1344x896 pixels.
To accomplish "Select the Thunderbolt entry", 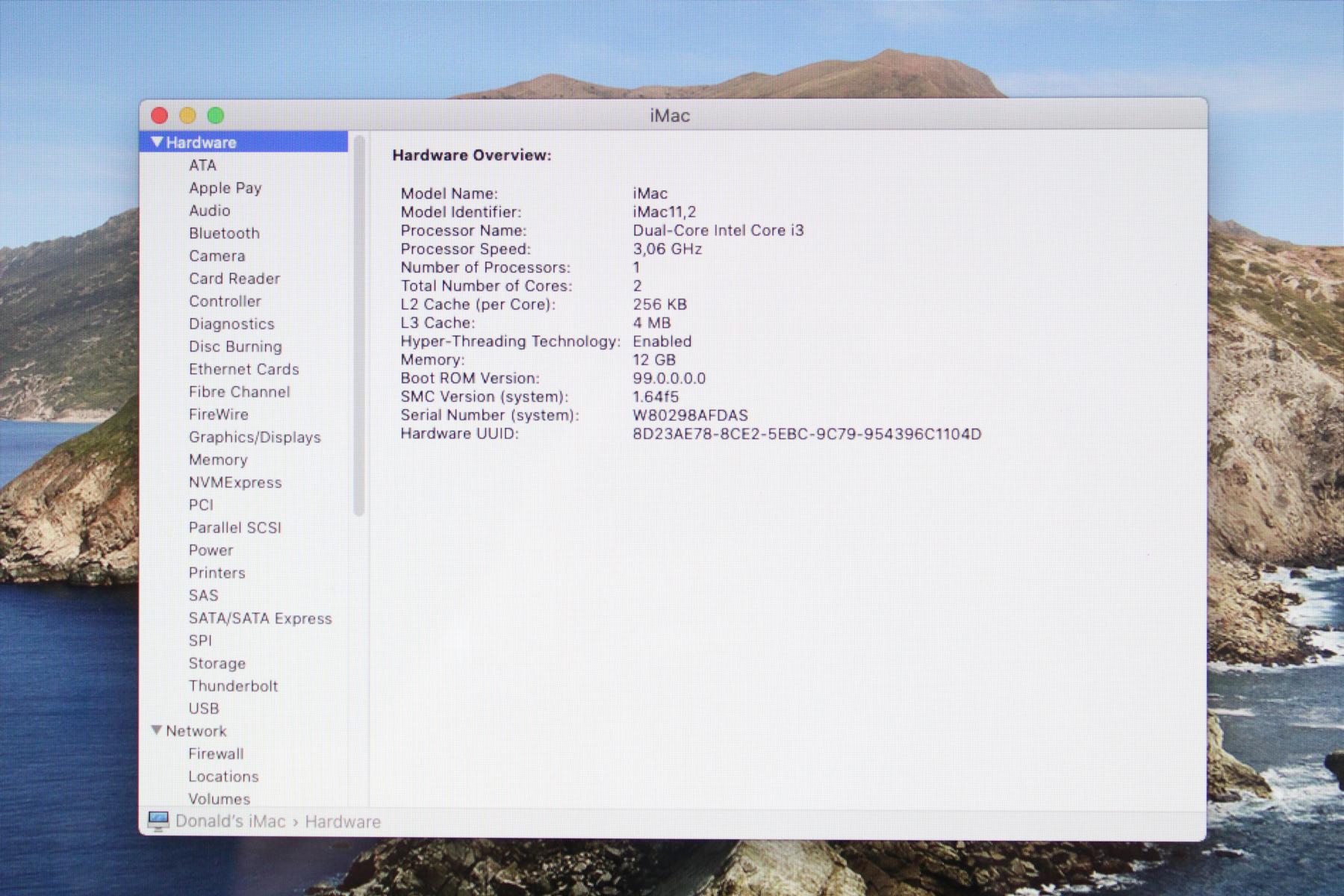I will point(233,686).
